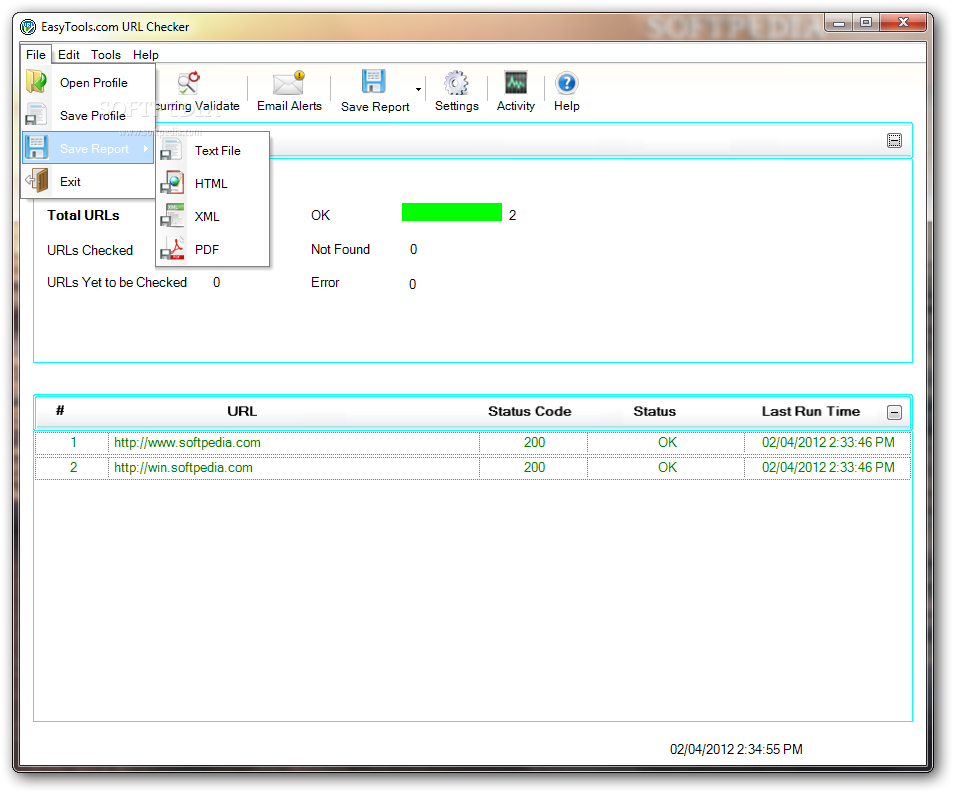The image size is (954, 793).
Task: Expand the Save Report toolbar dropdown arrow
Action: (x=419, y=89)
